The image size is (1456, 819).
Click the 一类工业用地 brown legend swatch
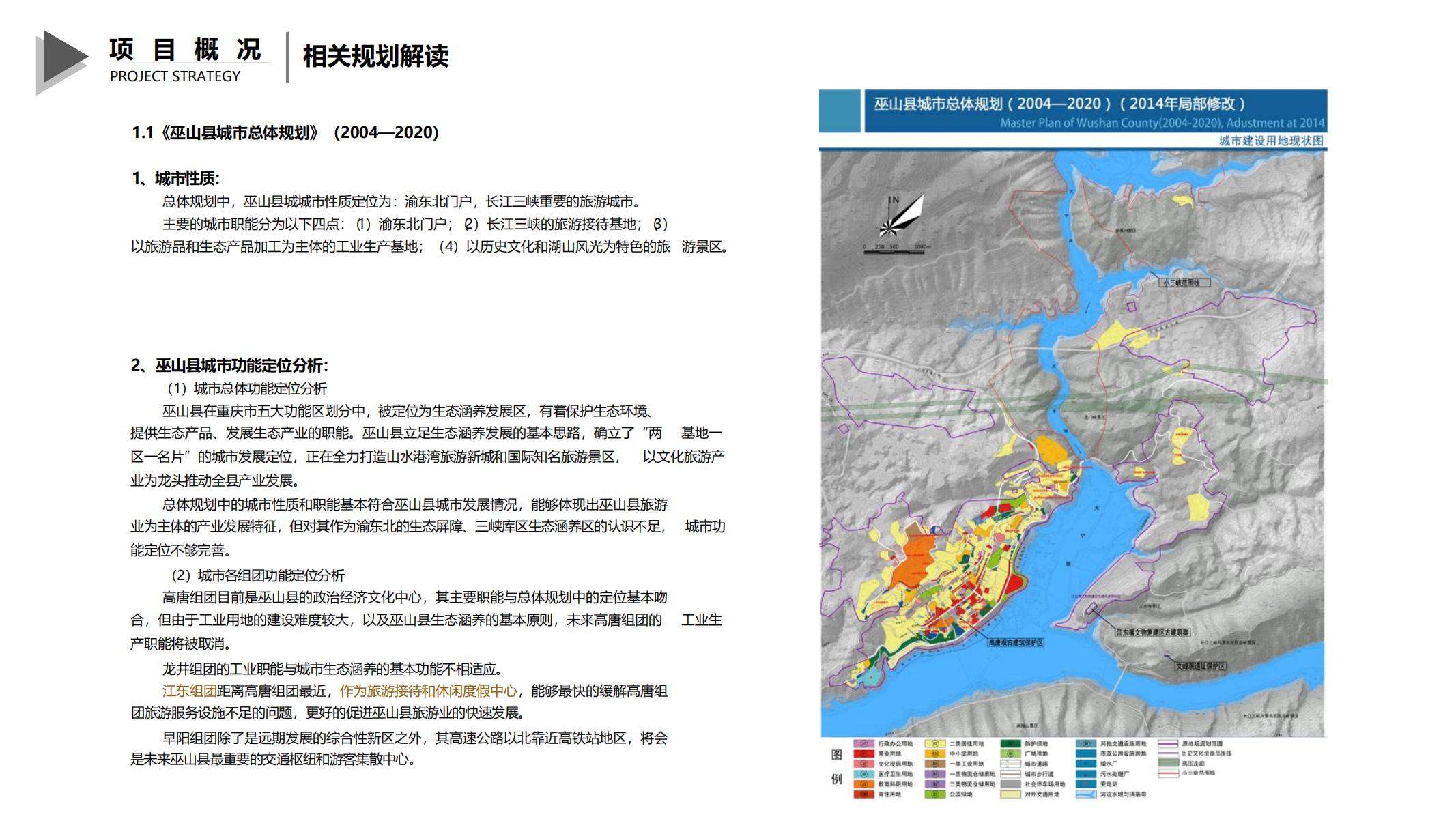tap(935, 764)
